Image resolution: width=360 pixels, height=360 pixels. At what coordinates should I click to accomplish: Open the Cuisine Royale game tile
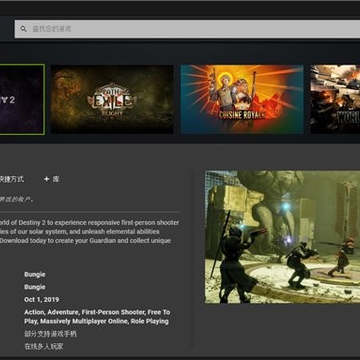pos(242,99)
